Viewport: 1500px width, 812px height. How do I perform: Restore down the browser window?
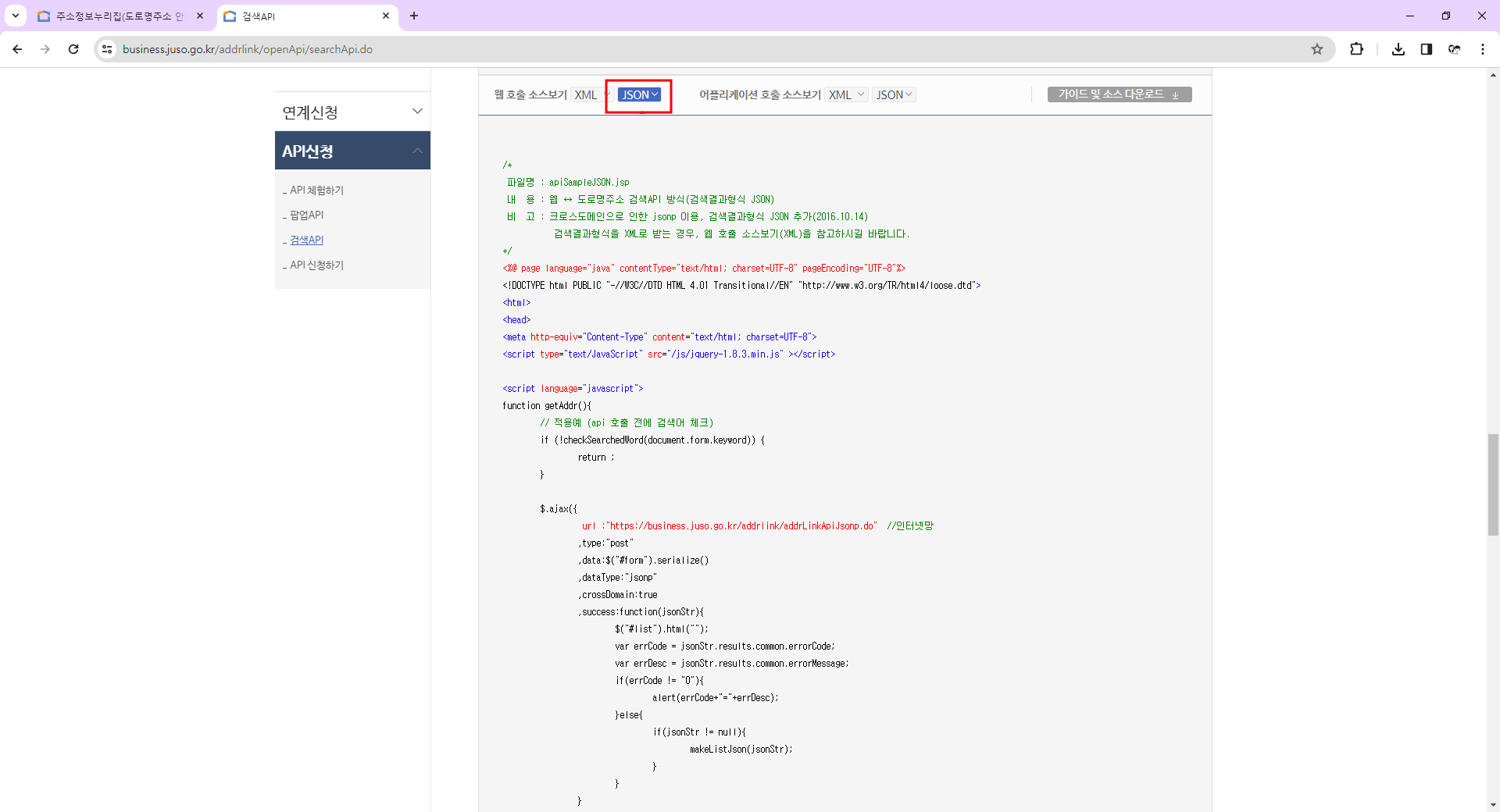(x=1446, y=16)
